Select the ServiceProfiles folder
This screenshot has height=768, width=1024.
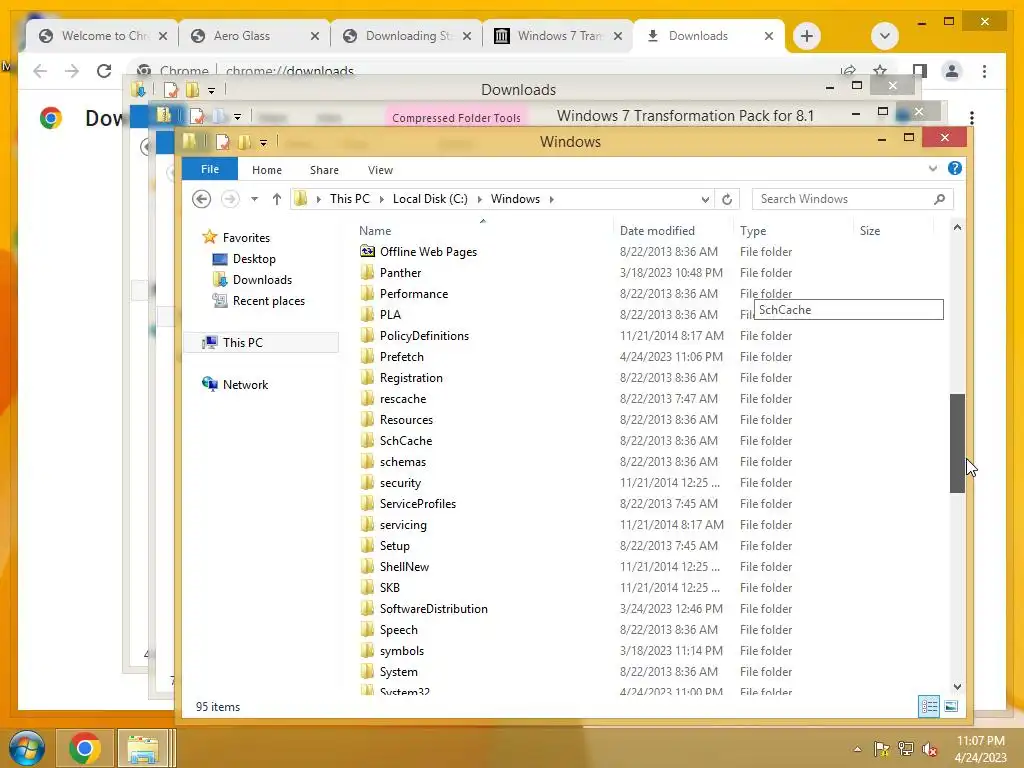pos(417,504)
